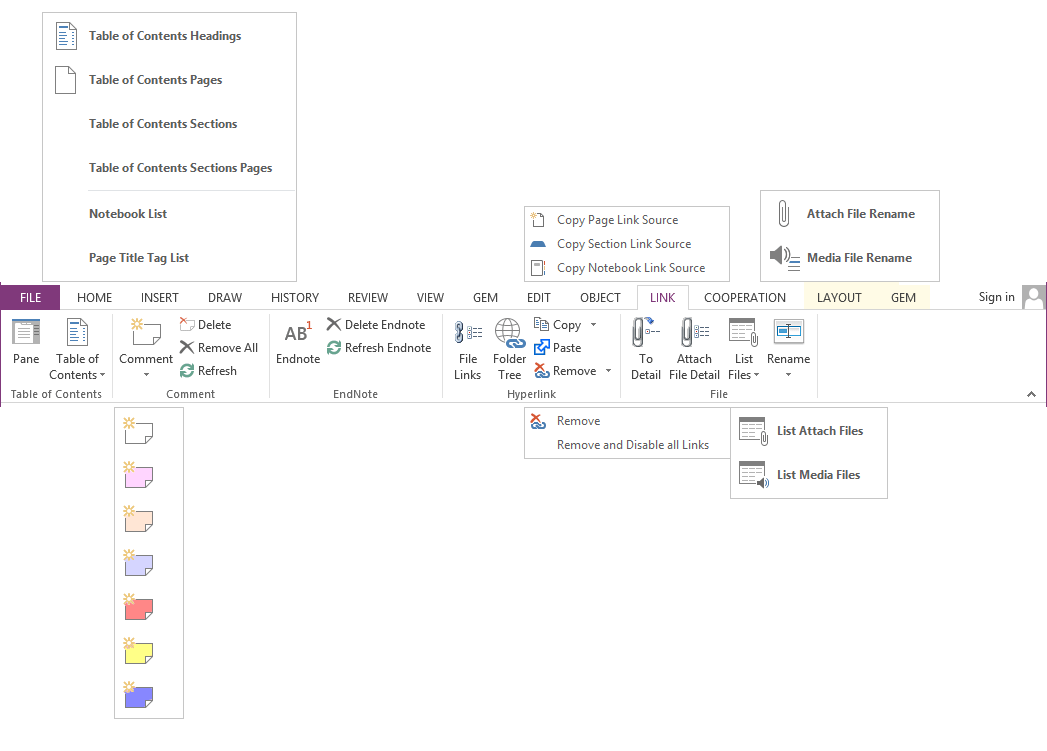Collapse the ribbon with the chevron
Screen dimensions: 1047x751
click(x=1031, y=395)
